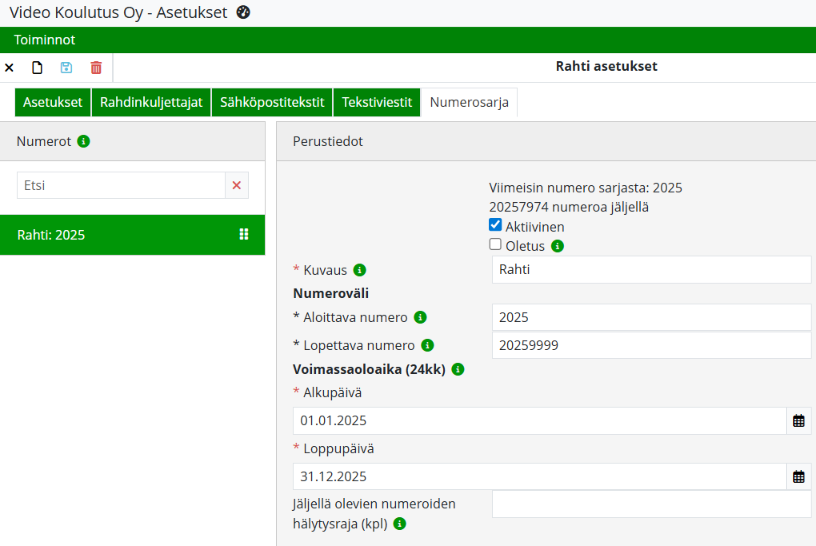Click the Lopettava numero input field
816x546 pixels.
coord(651,345)
